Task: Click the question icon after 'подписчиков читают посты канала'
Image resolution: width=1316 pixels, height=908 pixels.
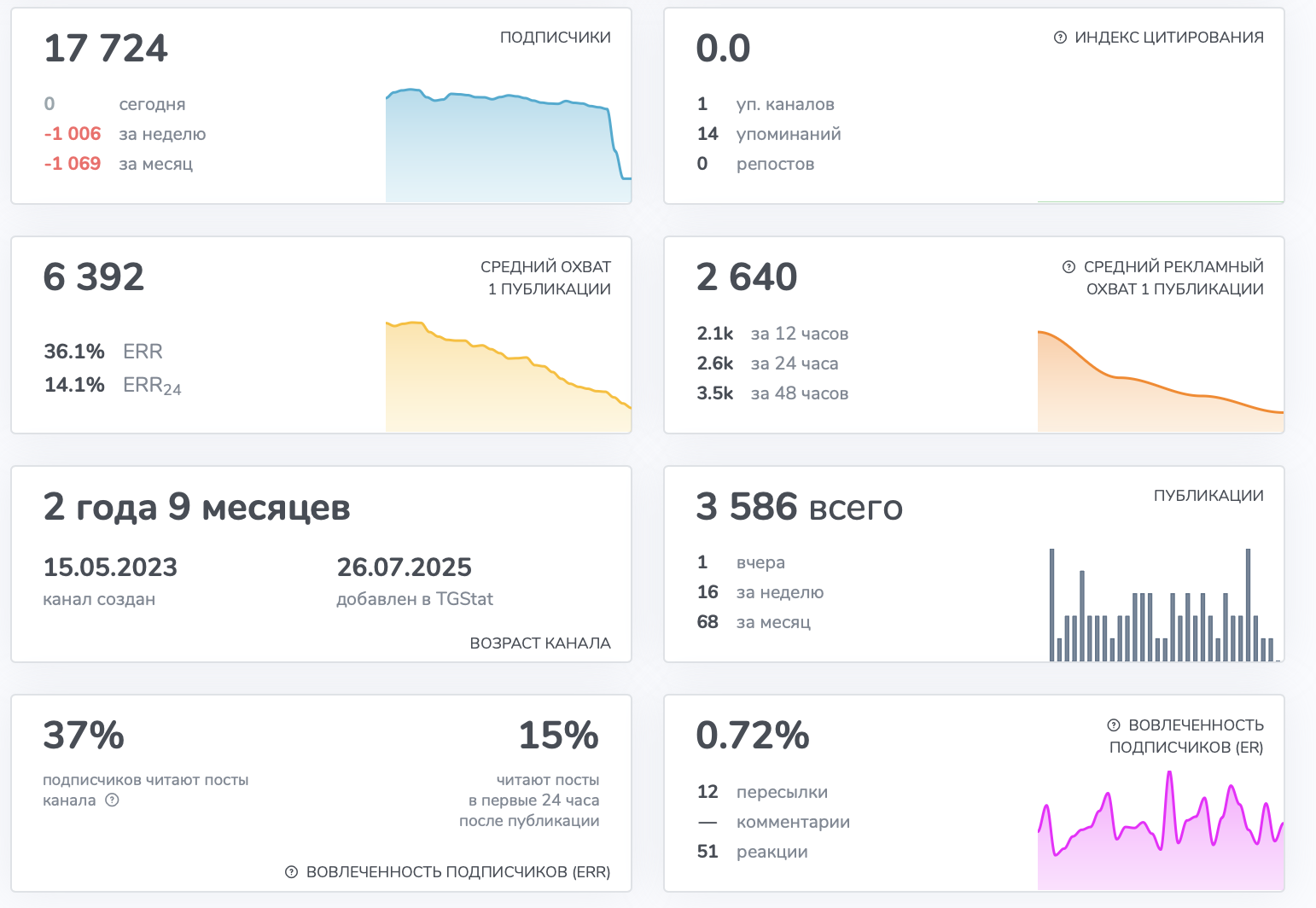Action: coord(112,800)
